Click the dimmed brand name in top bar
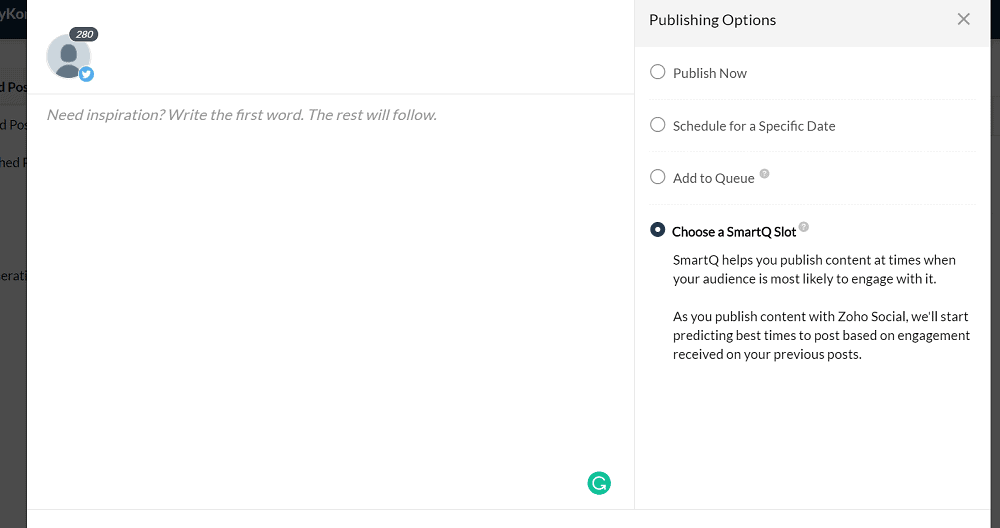This screenshot has width=1000, height=528. tap(13, 14)
